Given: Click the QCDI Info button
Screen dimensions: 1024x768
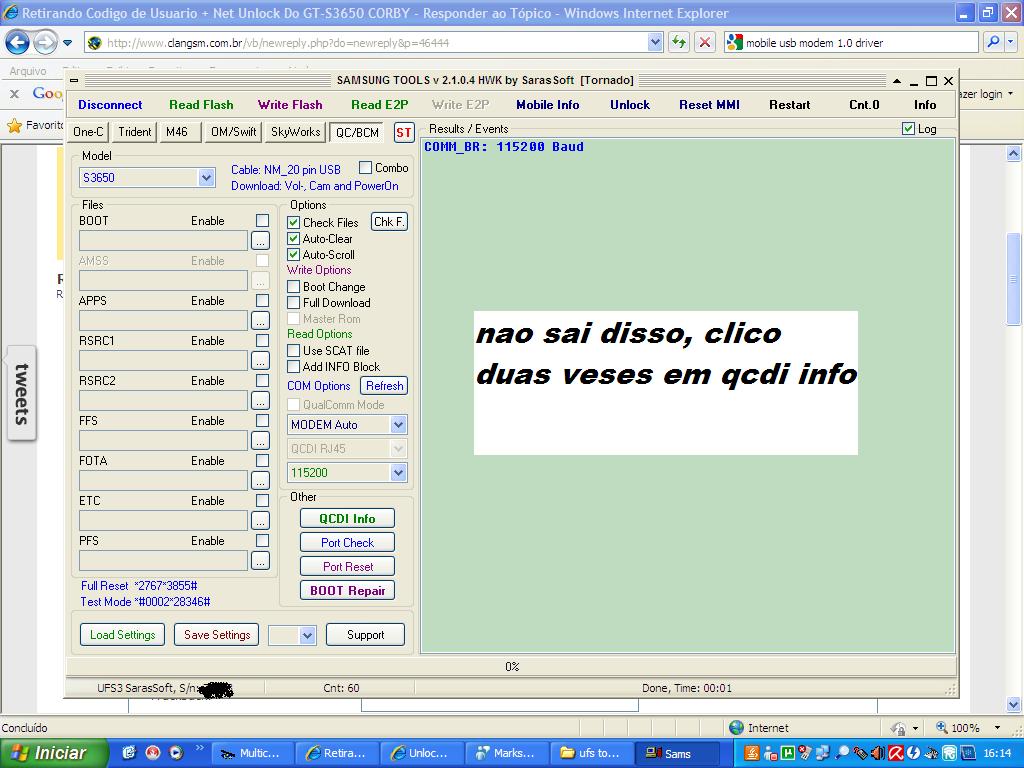Looking at the screenshot, I should point(347,519).
